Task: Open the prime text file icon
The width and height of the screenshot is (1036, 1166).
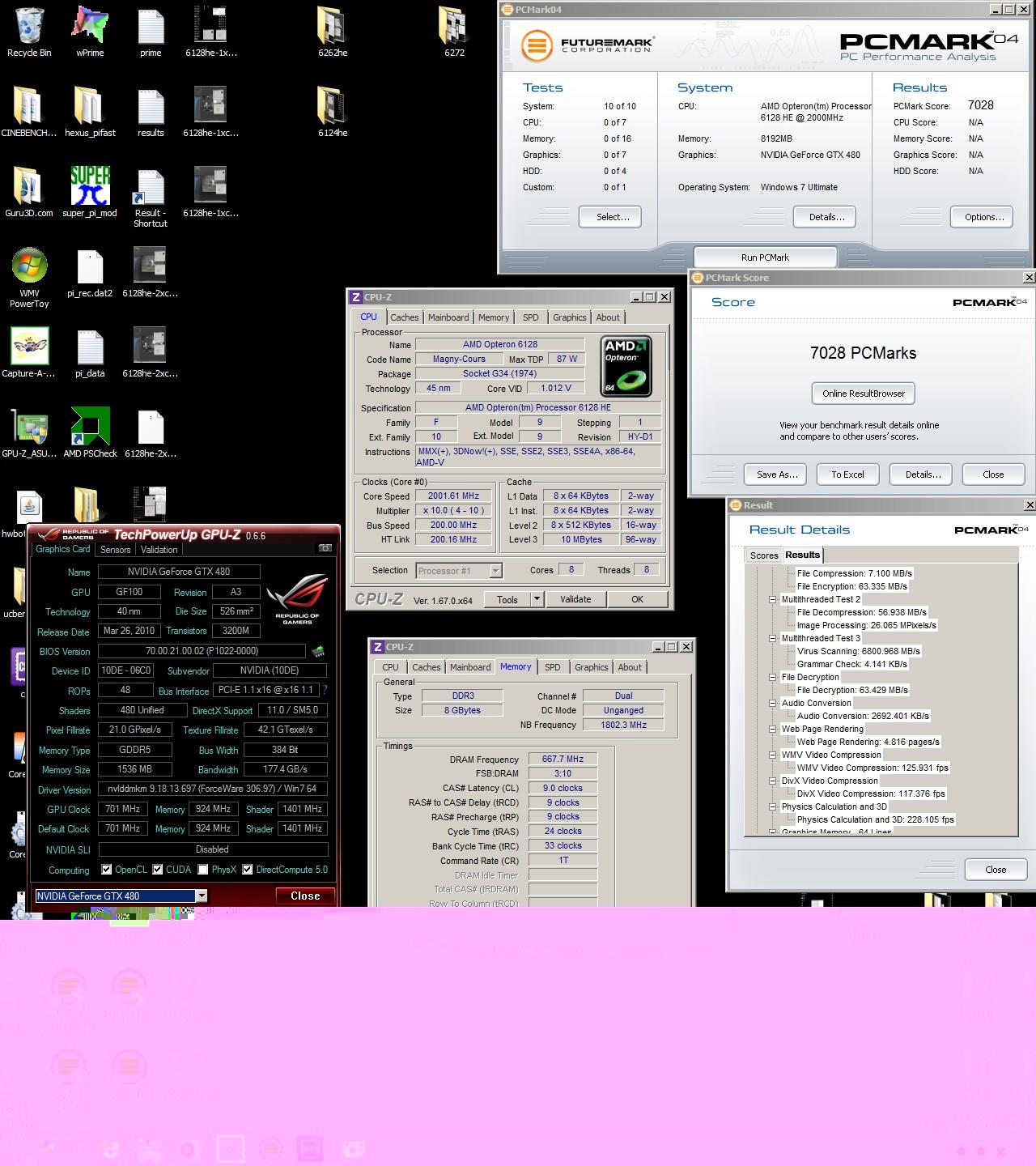Action: coord(151,32)
